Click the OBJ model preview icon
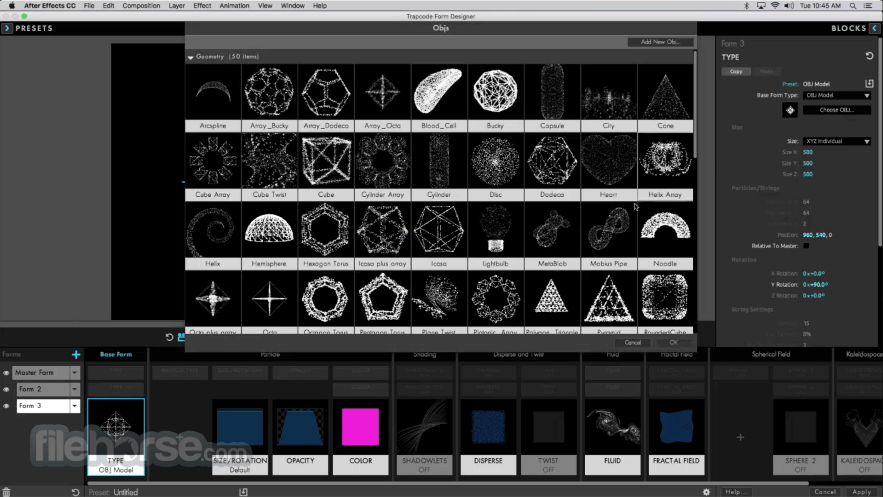 point(790,110)
